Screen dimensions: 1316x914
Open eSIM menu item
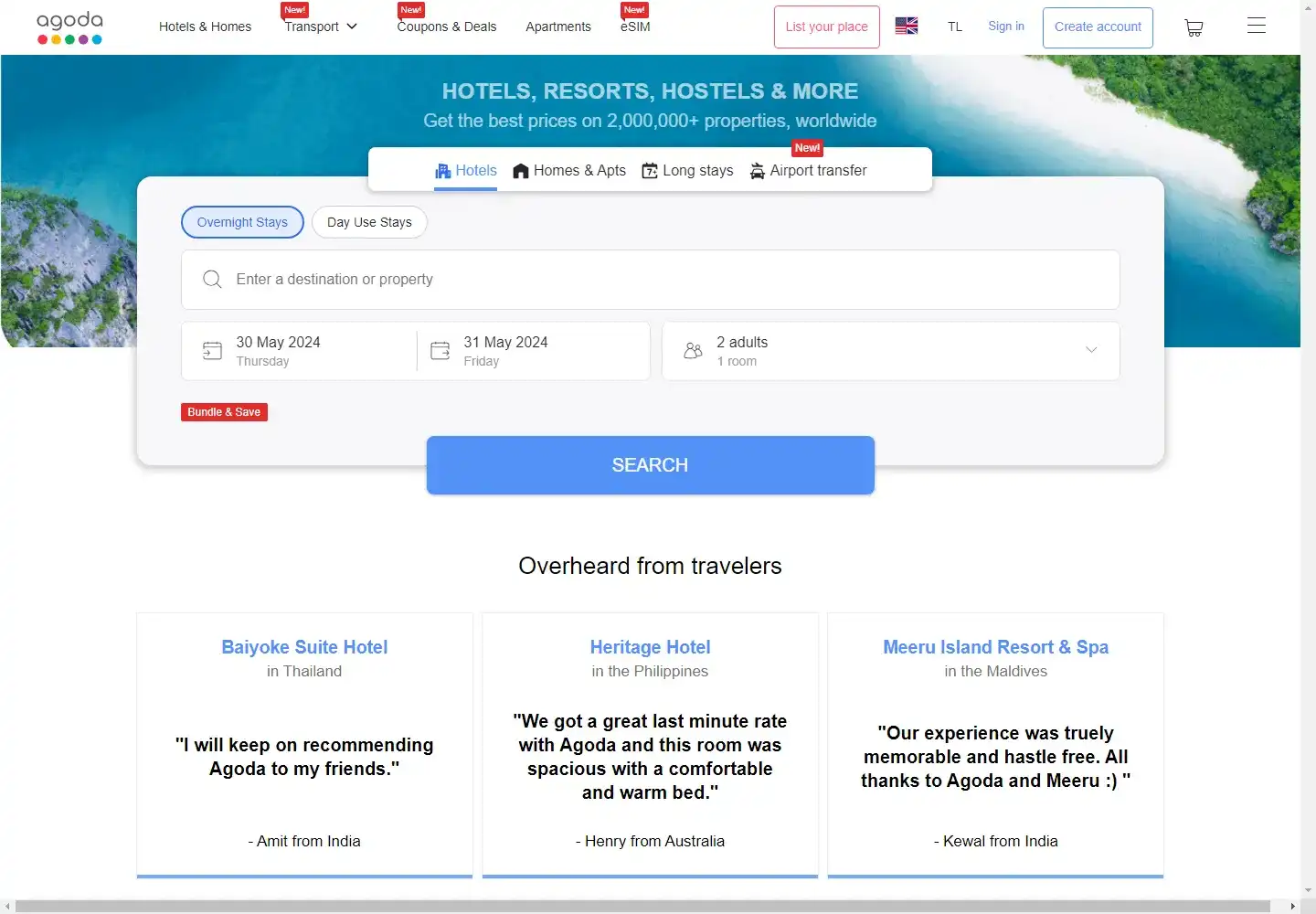coord(635,27)
